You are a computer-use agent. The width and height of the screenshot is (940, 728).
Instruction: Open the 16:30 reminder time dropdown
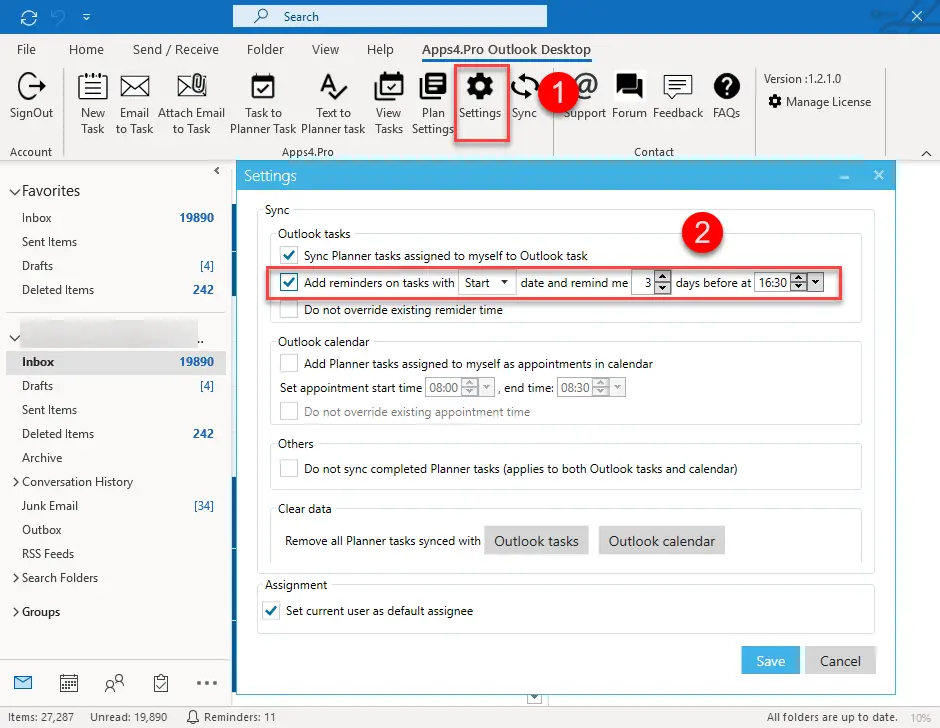[816, 283]
